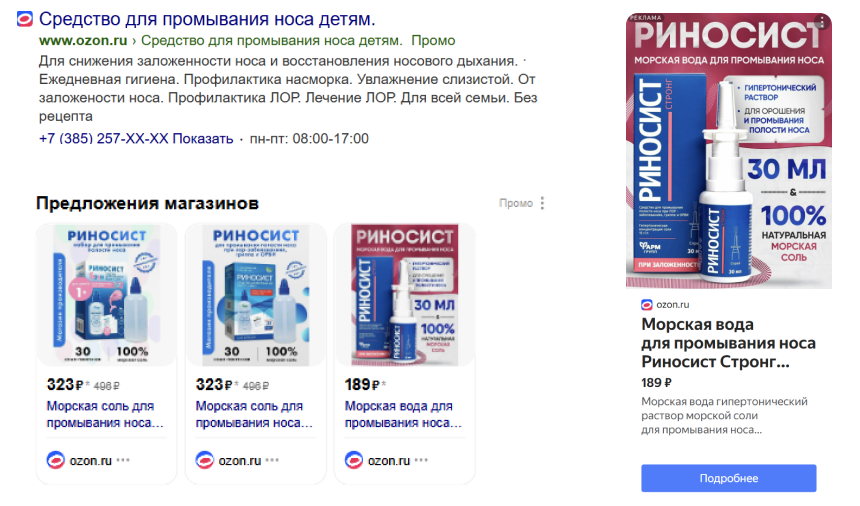Click the Ozon logo in first product card
This screenshot has height=506, width=860.
(55, 460)
